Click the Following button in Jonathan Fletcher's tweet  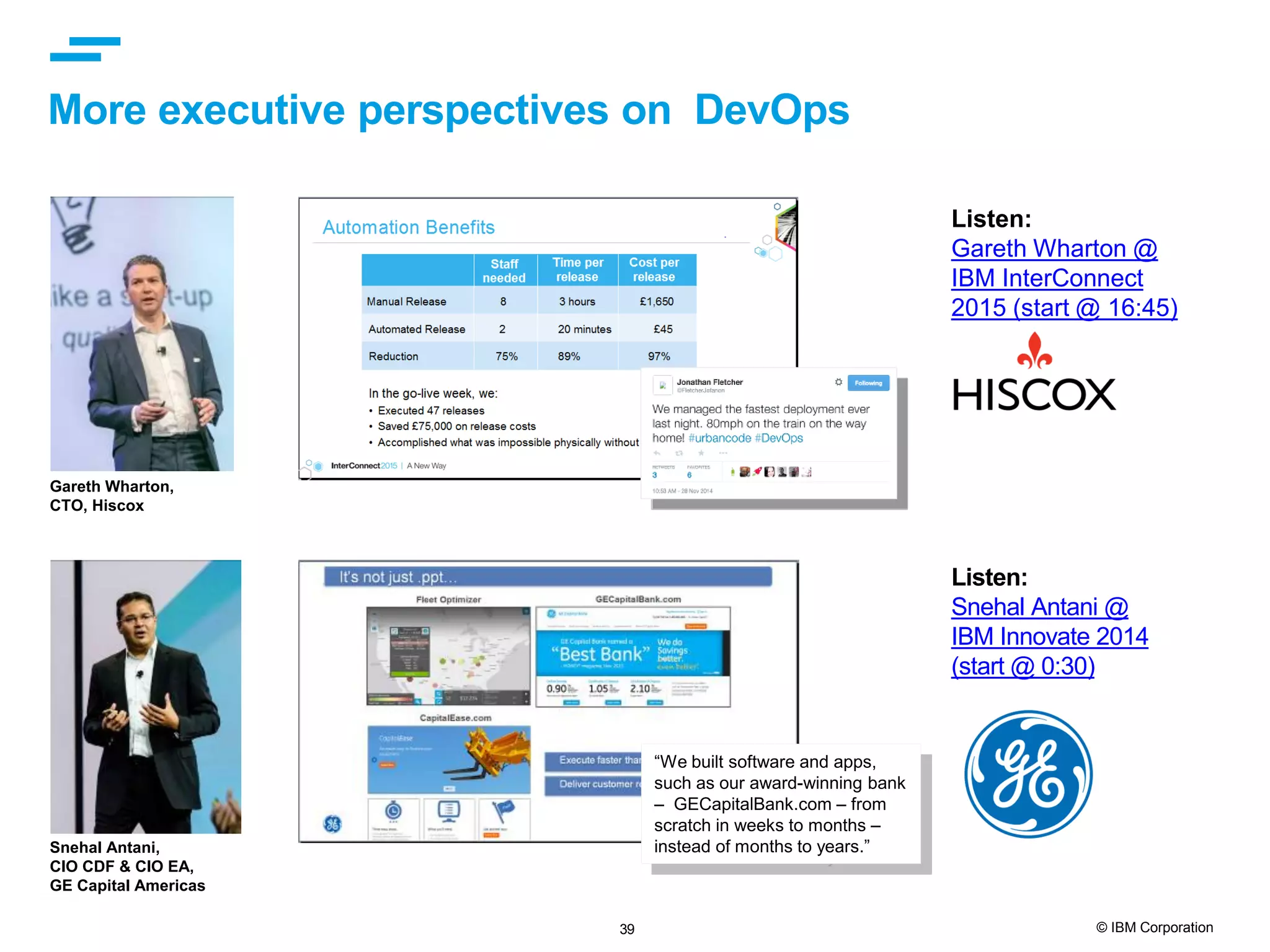click(x=868, y=383)
